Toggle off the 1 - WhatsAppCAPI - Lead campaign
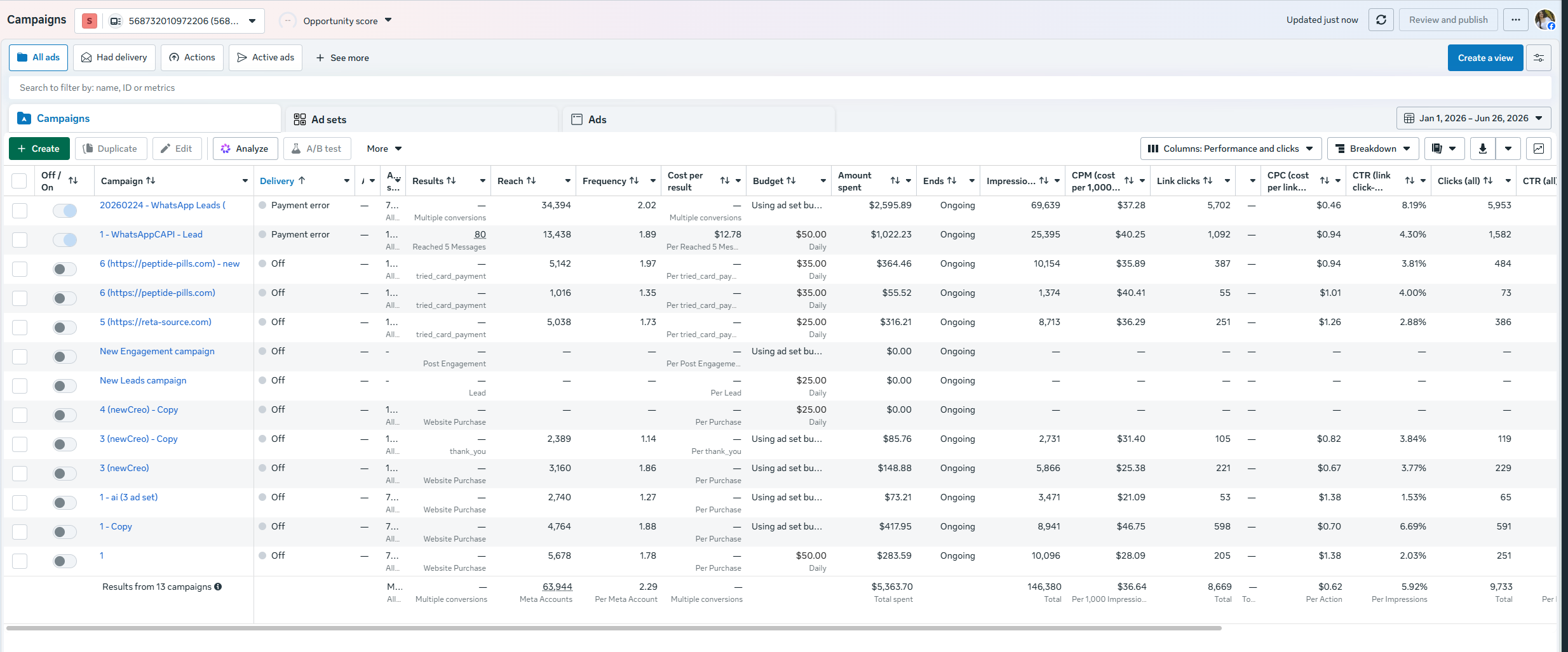1568x652 pixels. point(65,240)
